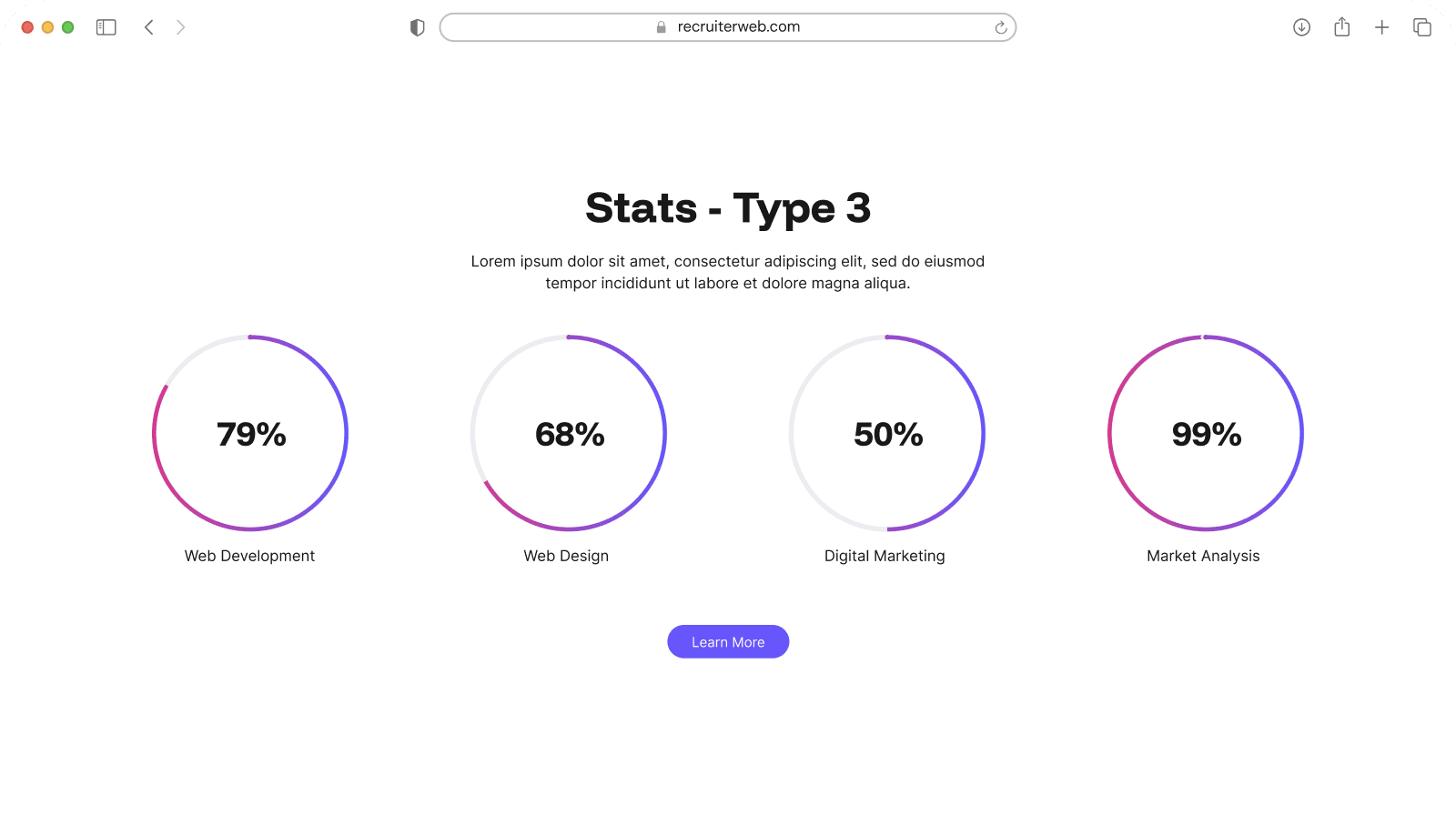The height and width of the screenshot is (815, 1456).
Task: Click the reload icon in the URL bar
Action: [x=1001, y=26]
